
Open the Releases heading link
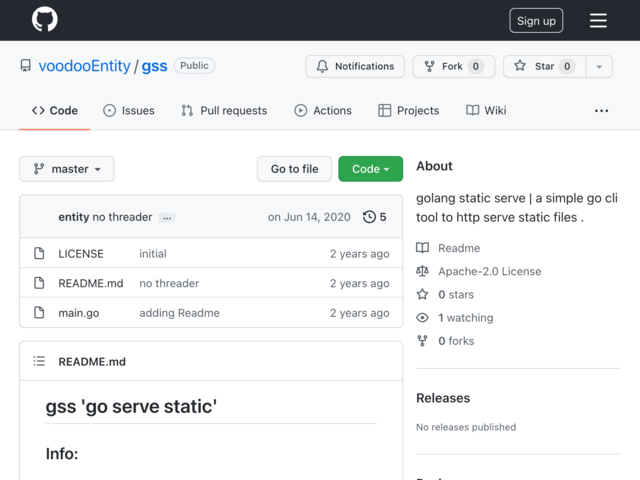pos(443,398)
